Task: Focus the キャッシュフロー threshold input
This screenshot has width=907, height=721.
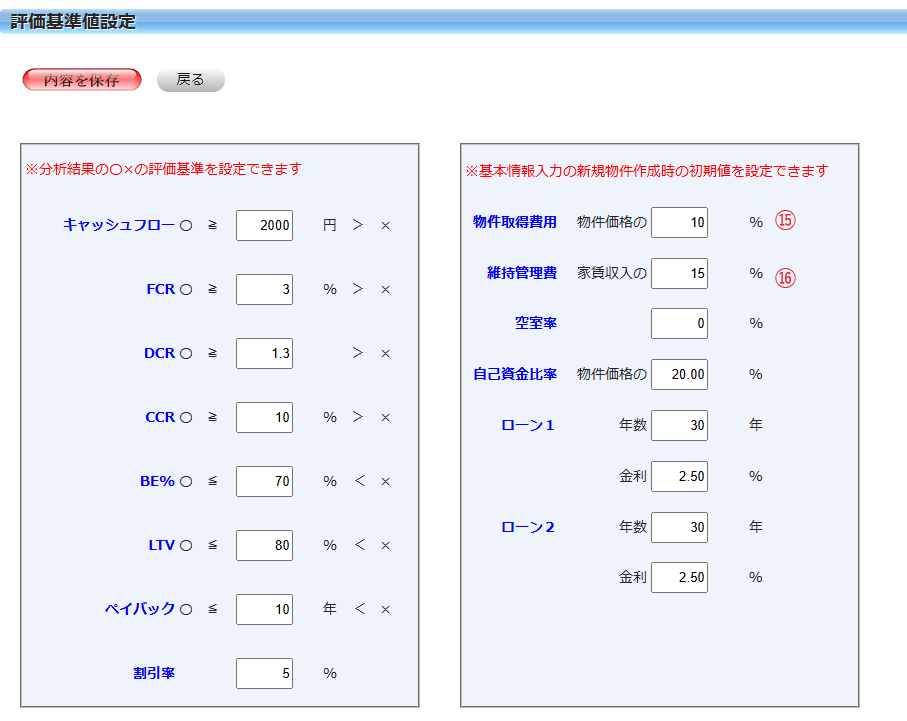Action: tap(264, 225)
